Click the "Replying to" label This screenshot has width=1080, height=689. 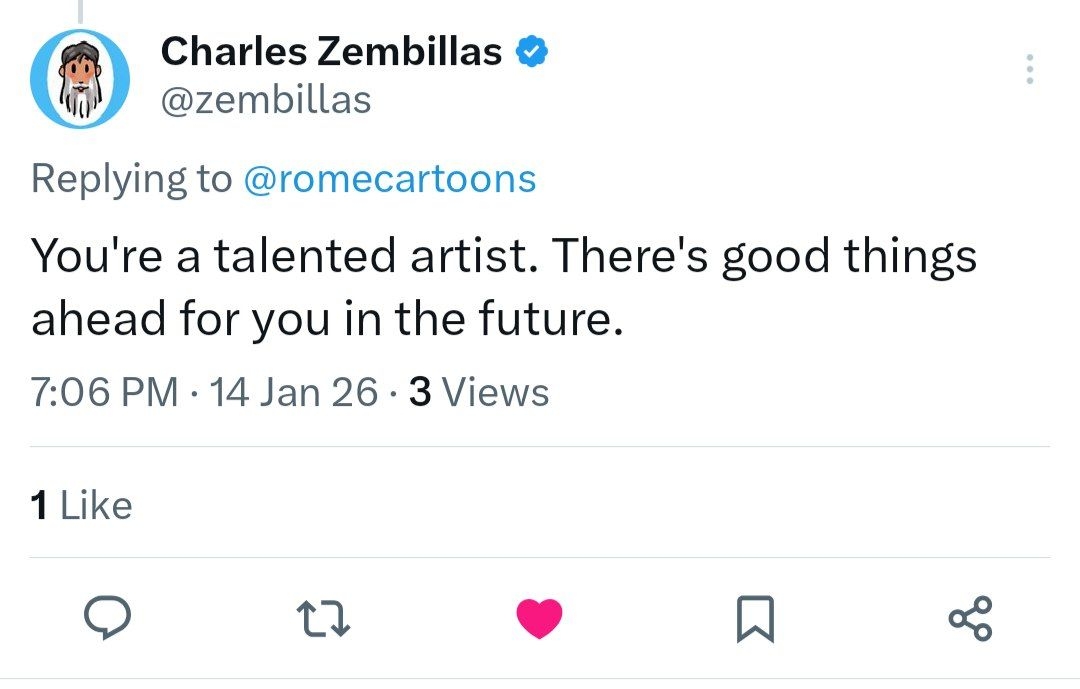click(x=130, y=179)
